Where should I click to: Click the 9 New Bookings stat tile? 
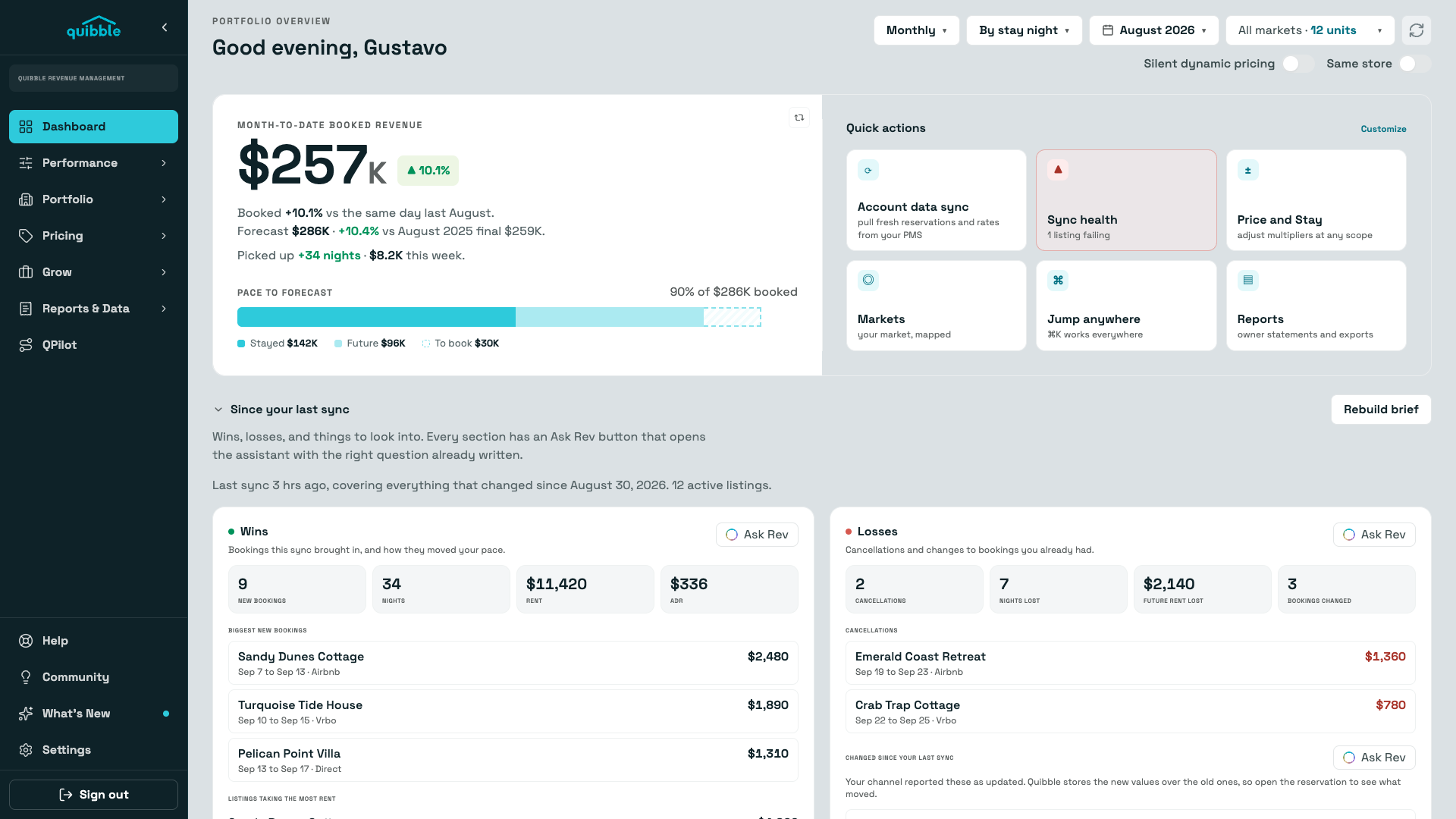point(297,589)
